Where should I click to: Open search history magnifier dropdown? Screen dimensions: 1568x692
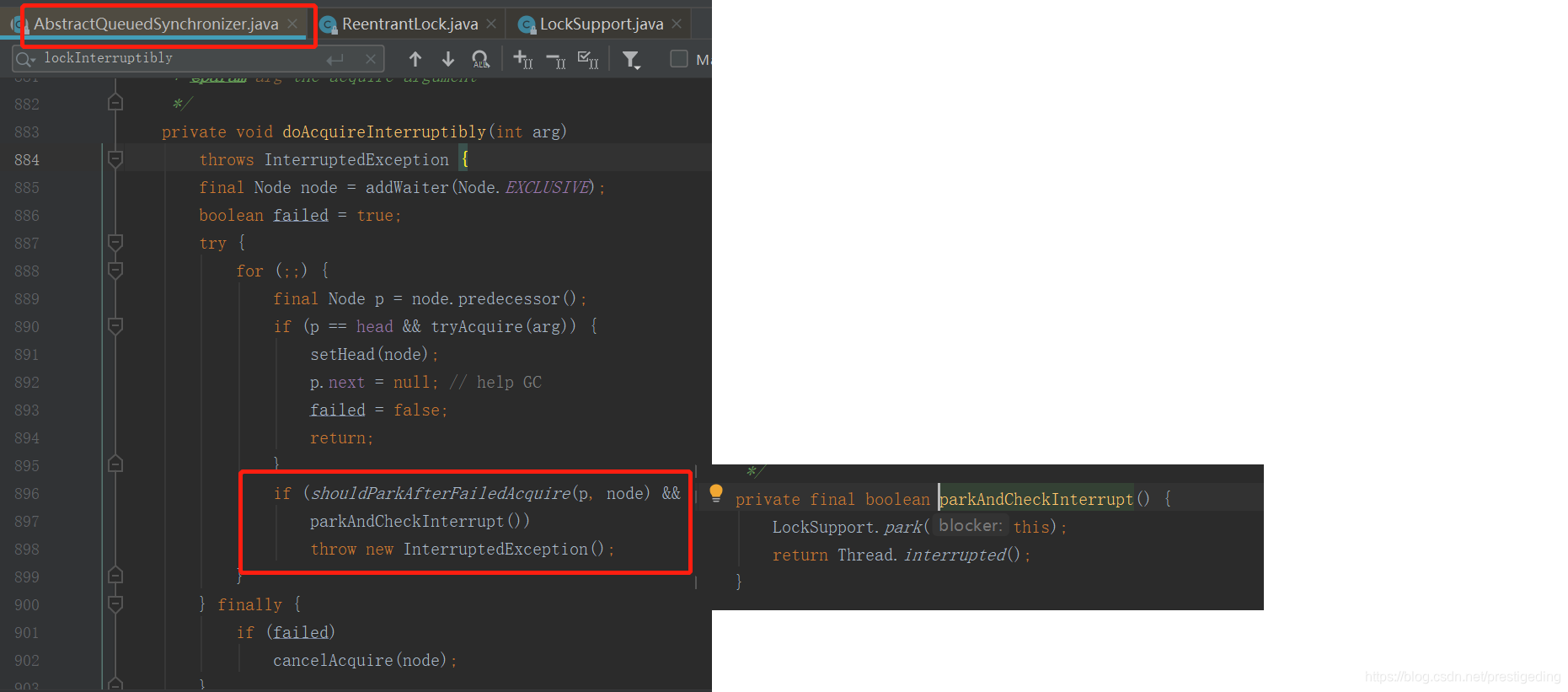point(25,59)
